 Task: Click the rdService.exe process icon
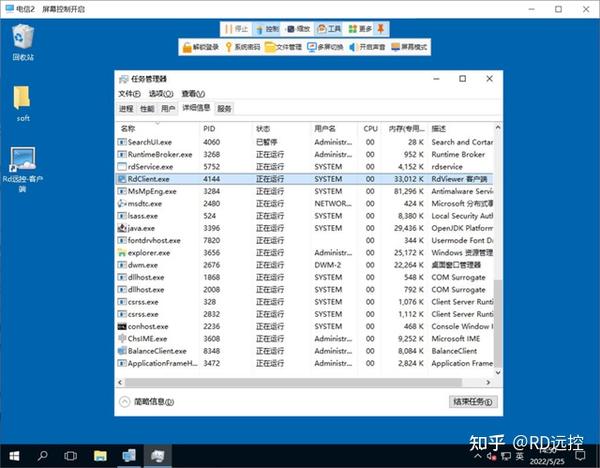122,167
